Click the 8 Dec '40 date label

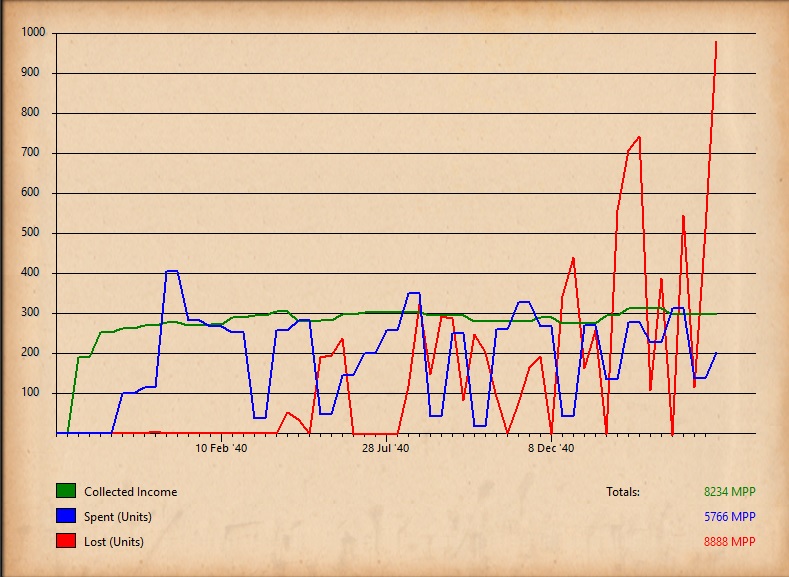(551, 448)
